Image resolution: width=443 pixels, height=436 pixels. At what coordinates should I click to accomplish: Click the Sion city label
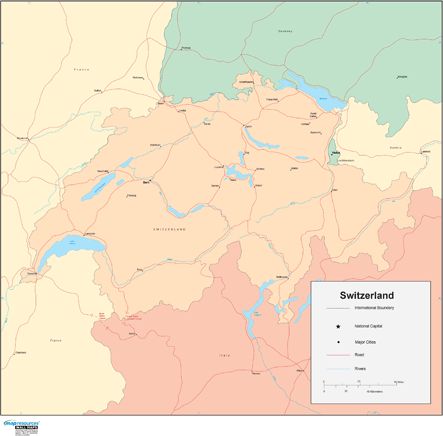pos(139,269)
